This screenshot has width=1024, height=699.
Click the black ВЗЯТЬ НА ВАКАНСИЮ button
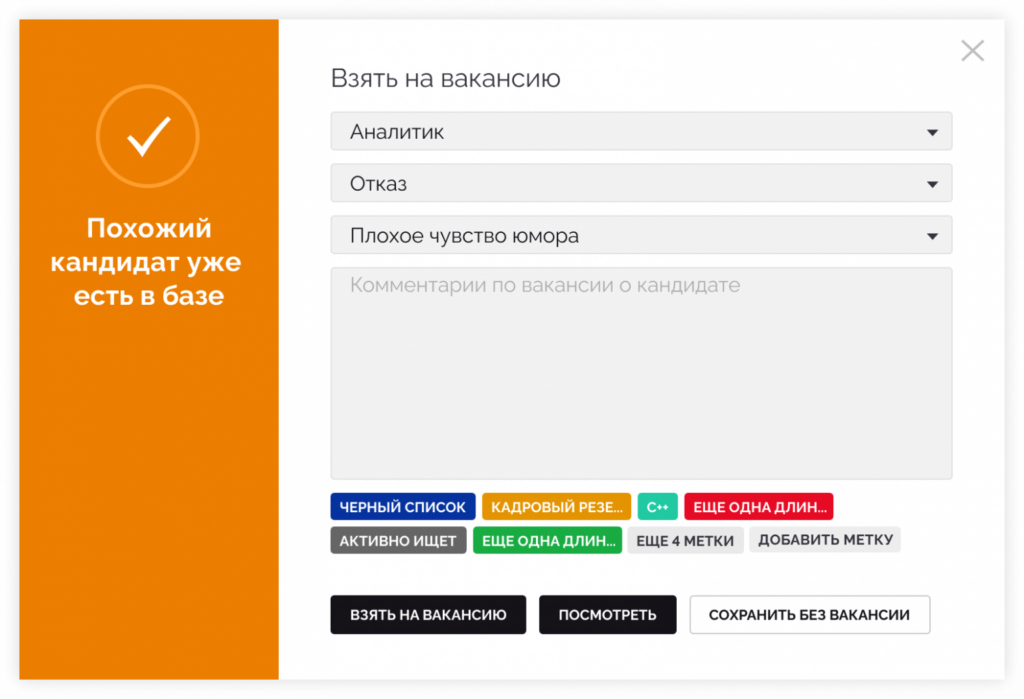coord(428,615)
